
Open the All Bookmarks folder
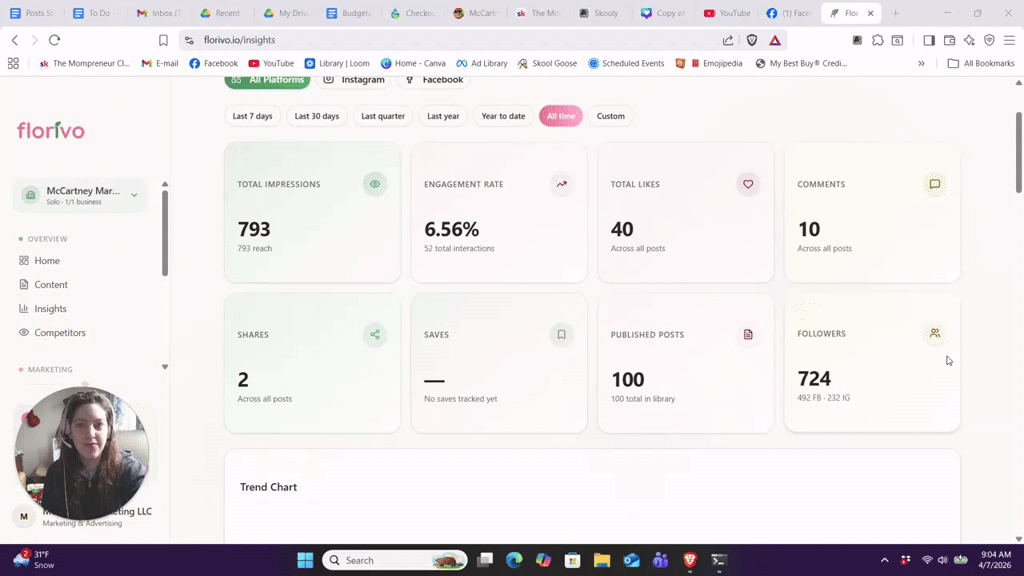981,63
